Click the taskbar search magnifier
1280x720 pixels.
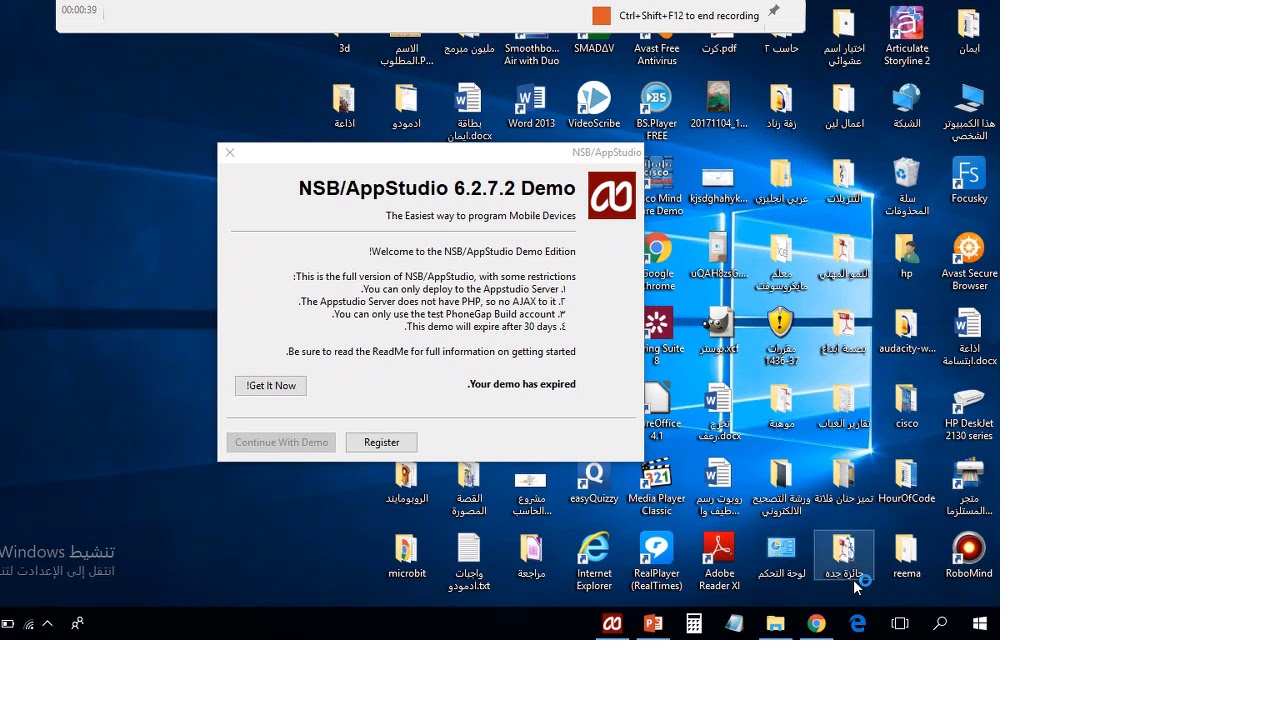940,623
